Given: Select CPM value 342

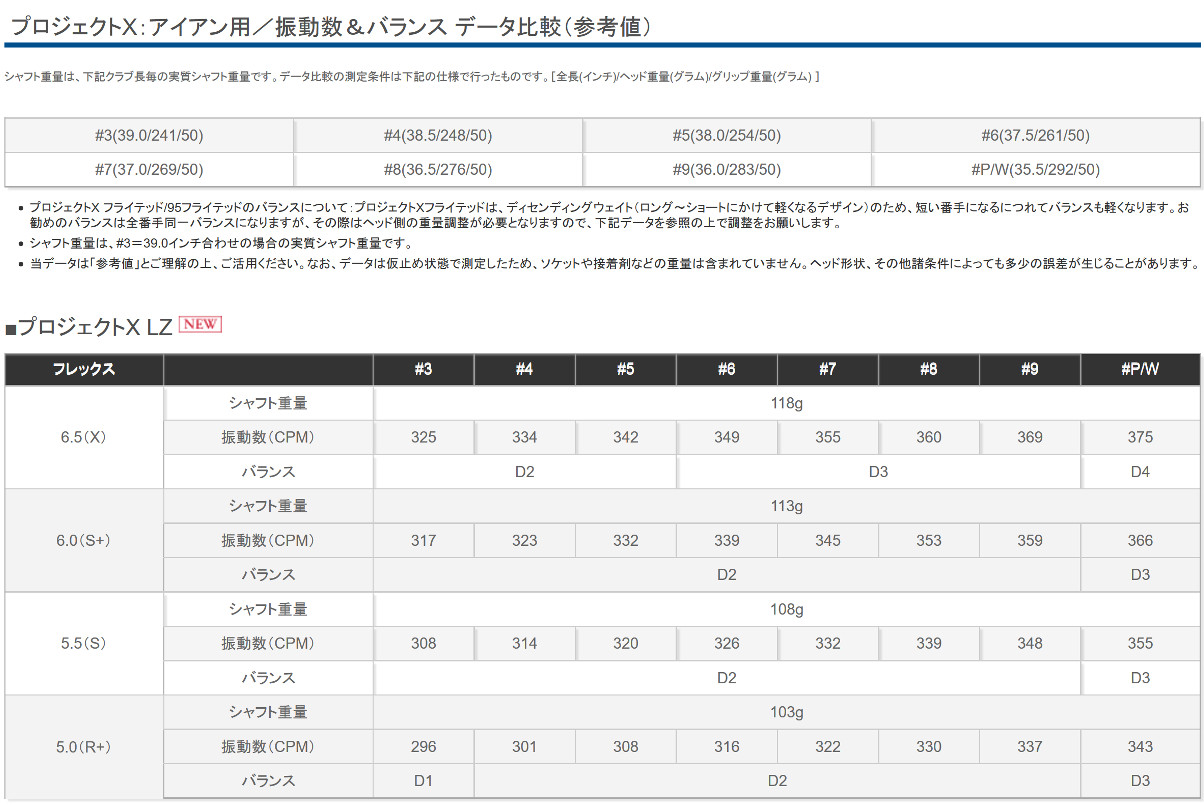Looking at the screenshot, I should coord(625,437).
